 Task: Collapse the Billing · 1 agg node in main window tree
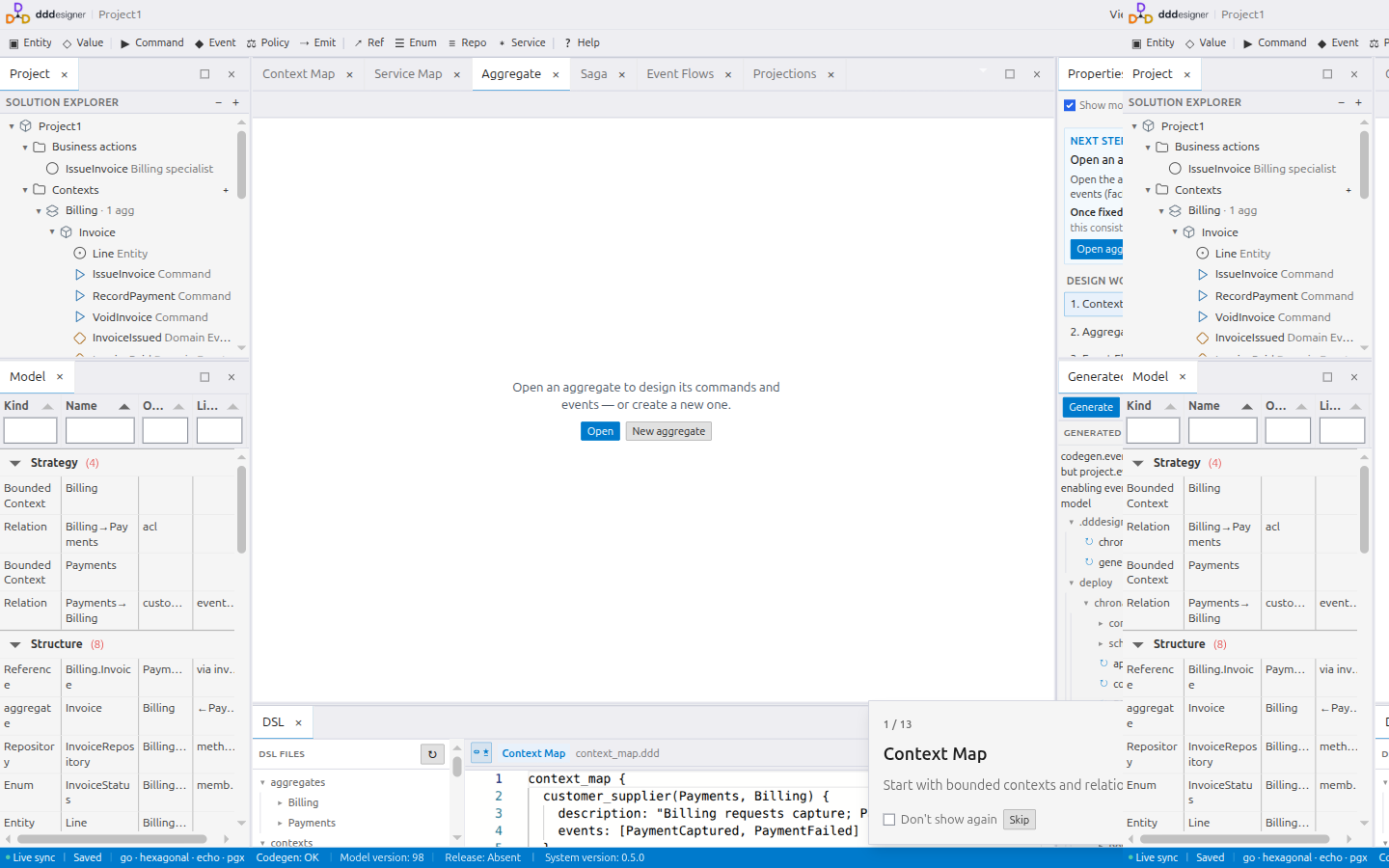point(39,211)
